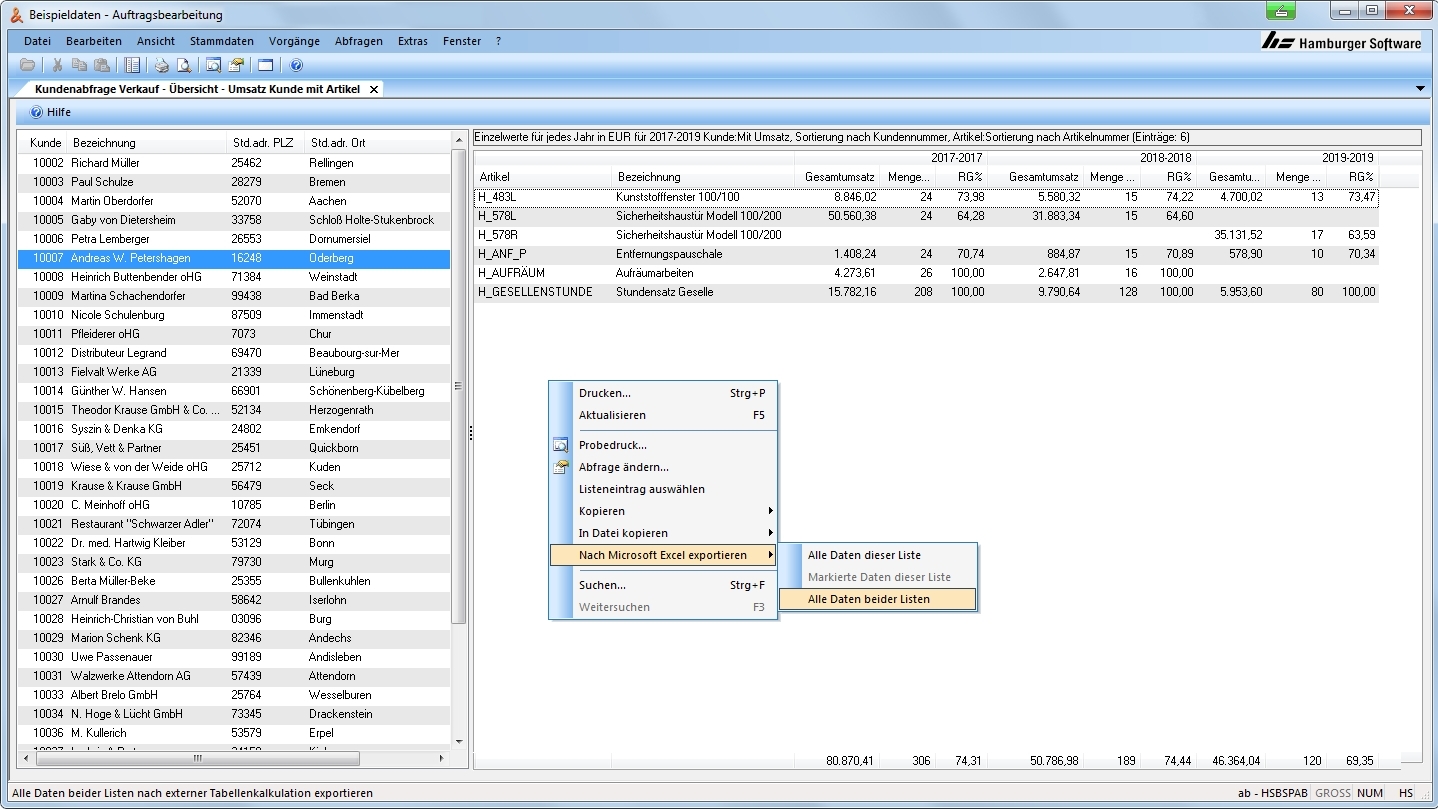Open the Stammdaten menu
This screenshot has width=1438, height=809.
[221, 41]
